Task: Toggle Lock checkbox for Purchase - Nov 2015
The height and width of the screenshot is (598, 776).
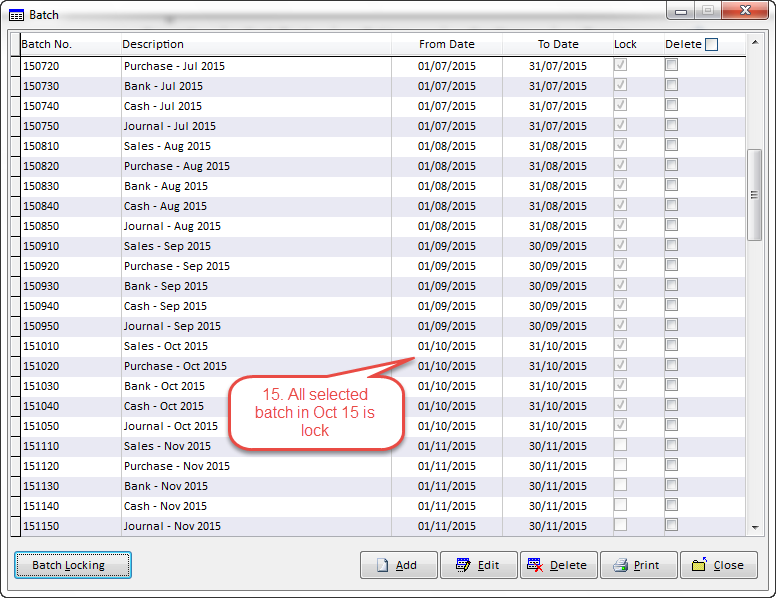Action: pos(621,465)
